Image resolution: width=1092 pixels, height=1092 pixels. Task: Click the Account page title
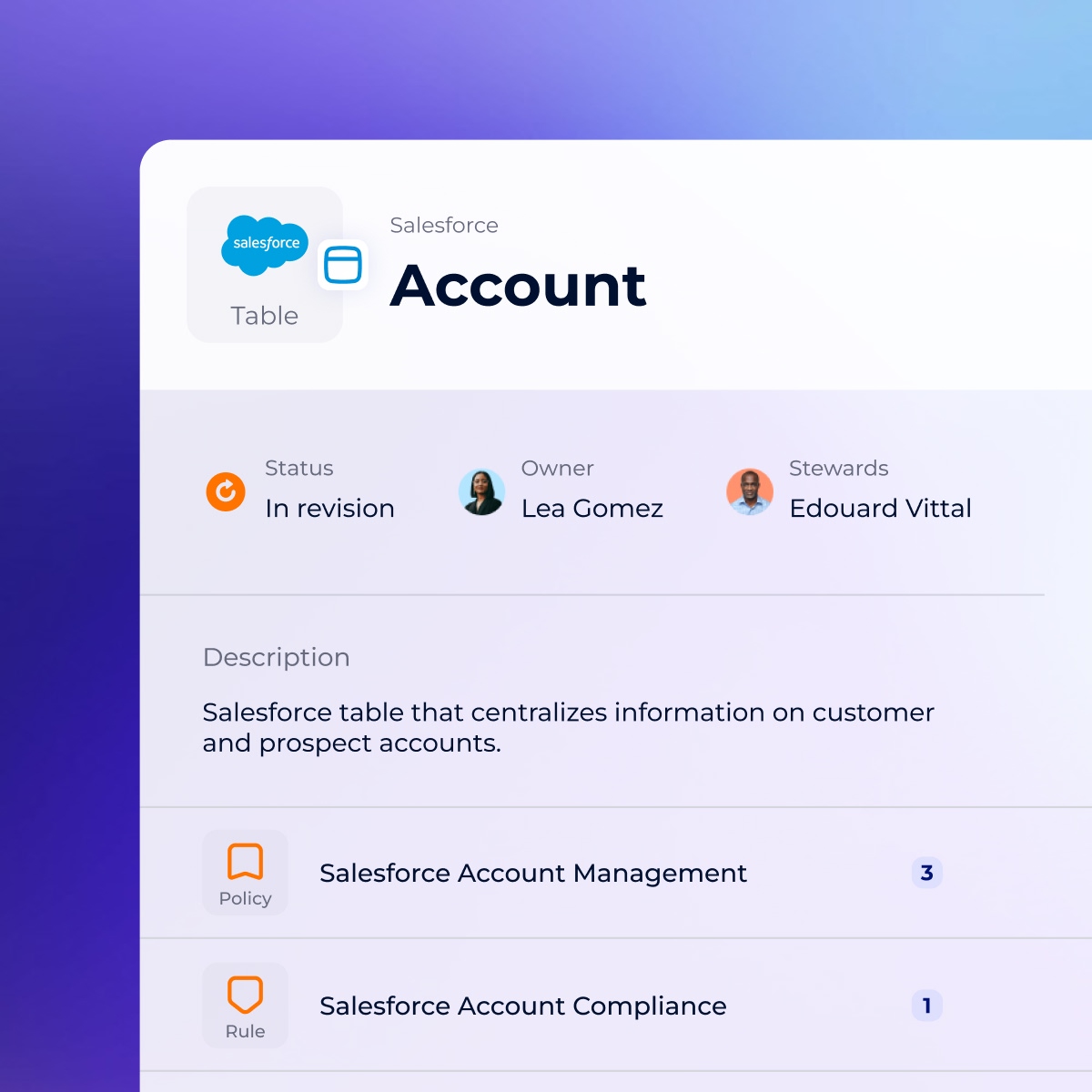(x=518, y=286)
